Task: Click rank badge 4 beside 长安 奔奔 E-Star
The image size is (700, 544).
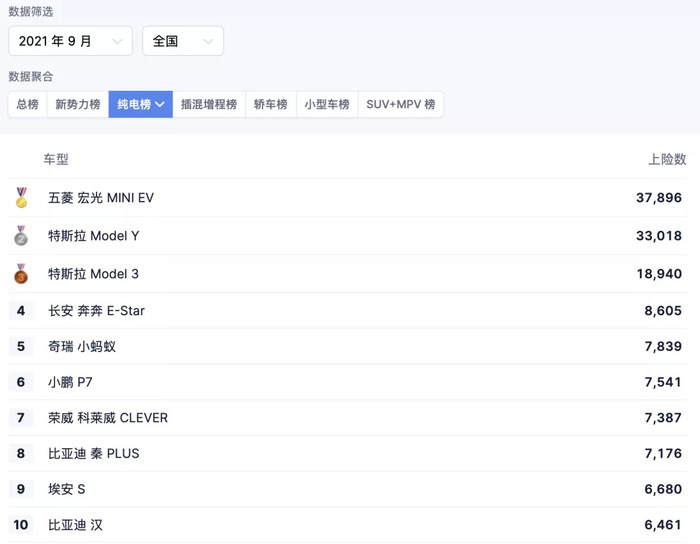Action: (21, 311)
